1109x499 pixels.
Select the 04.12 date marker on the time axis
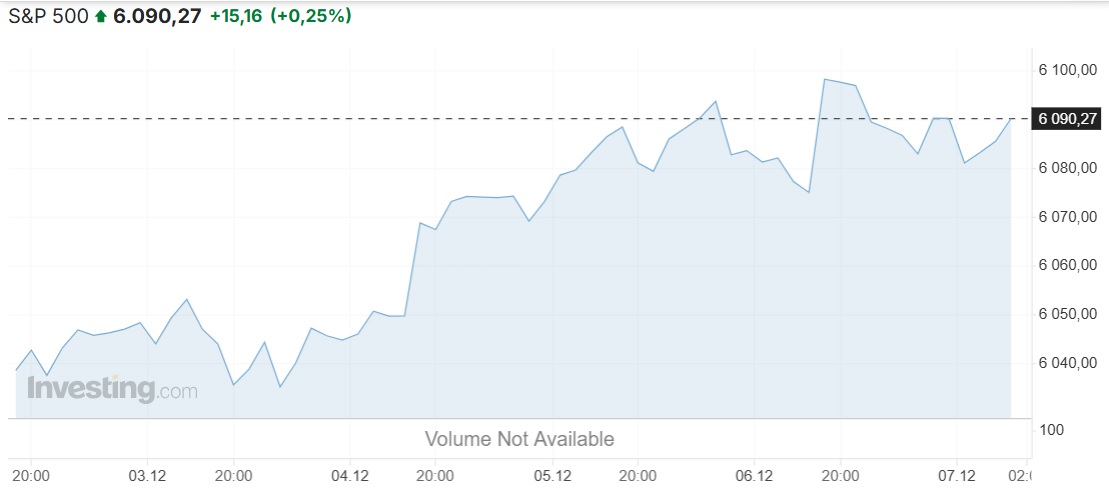(350, 476)
